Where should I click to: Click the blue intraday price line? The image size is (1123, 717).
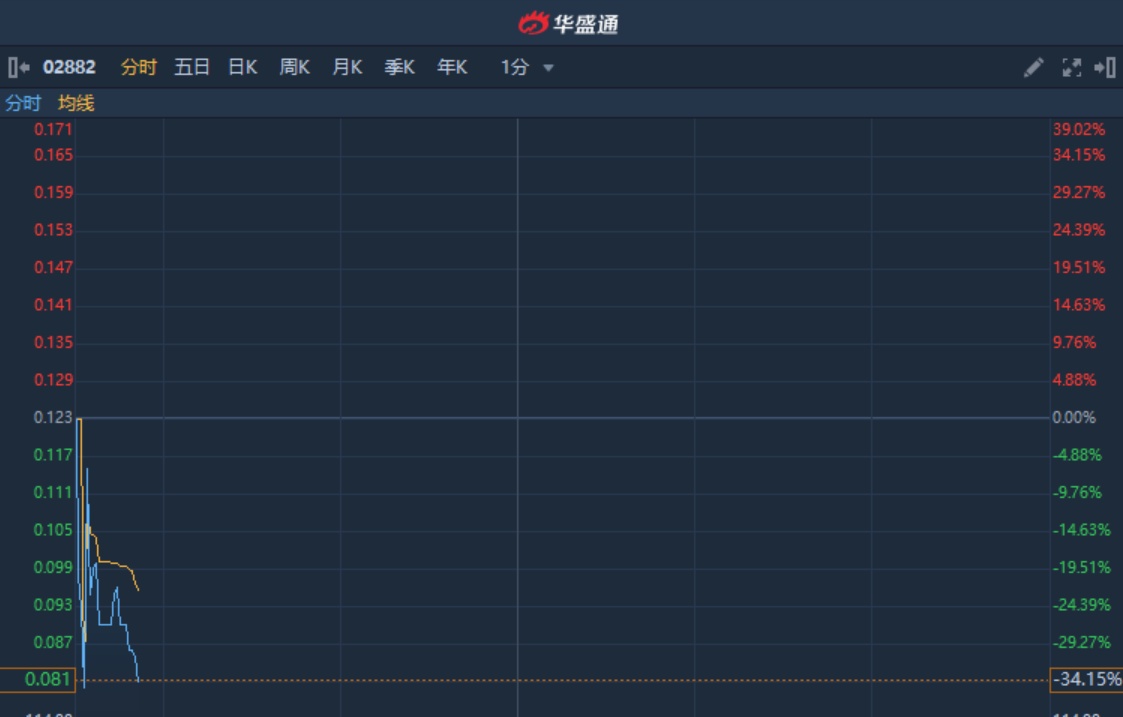pyautogui.click(x=106, y=624)
